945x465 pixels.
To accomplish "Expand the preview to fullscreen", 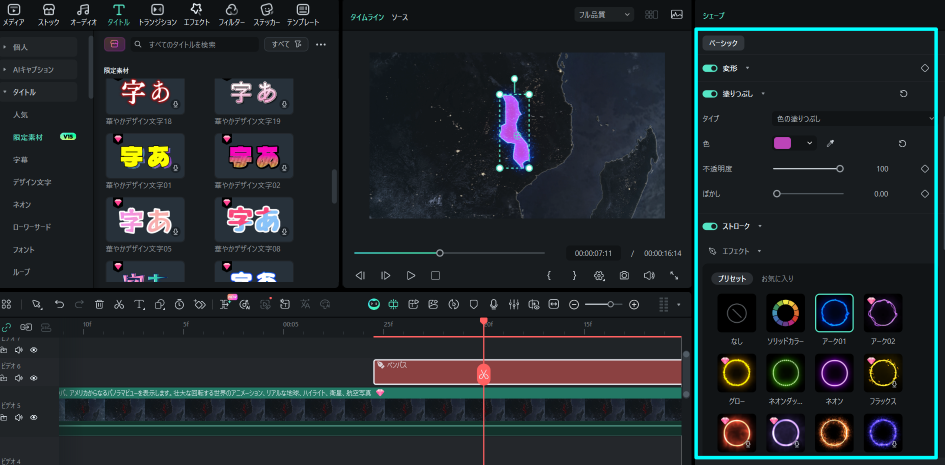I will (x=674, y=275).
